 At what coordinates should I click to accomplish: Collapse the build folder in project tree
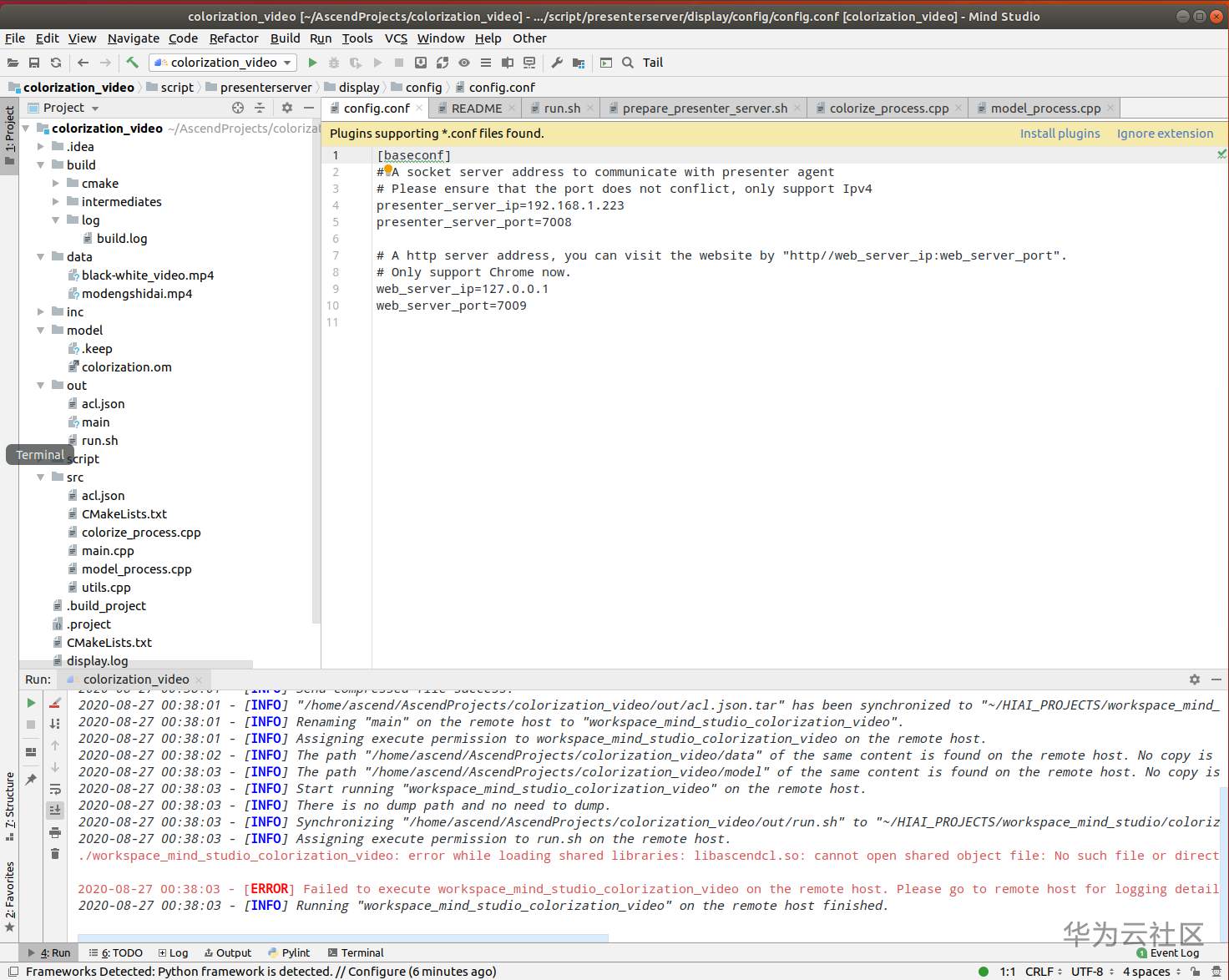click(41, 165)
